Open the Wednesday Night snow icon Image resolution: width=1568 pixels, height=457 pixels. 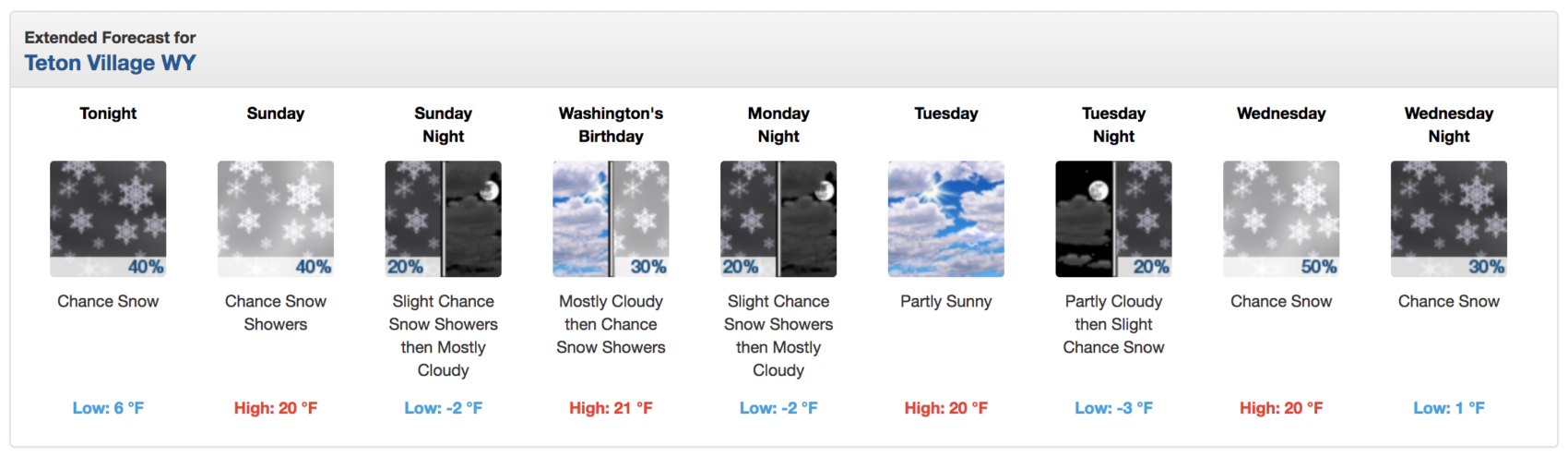point(1449,219)
